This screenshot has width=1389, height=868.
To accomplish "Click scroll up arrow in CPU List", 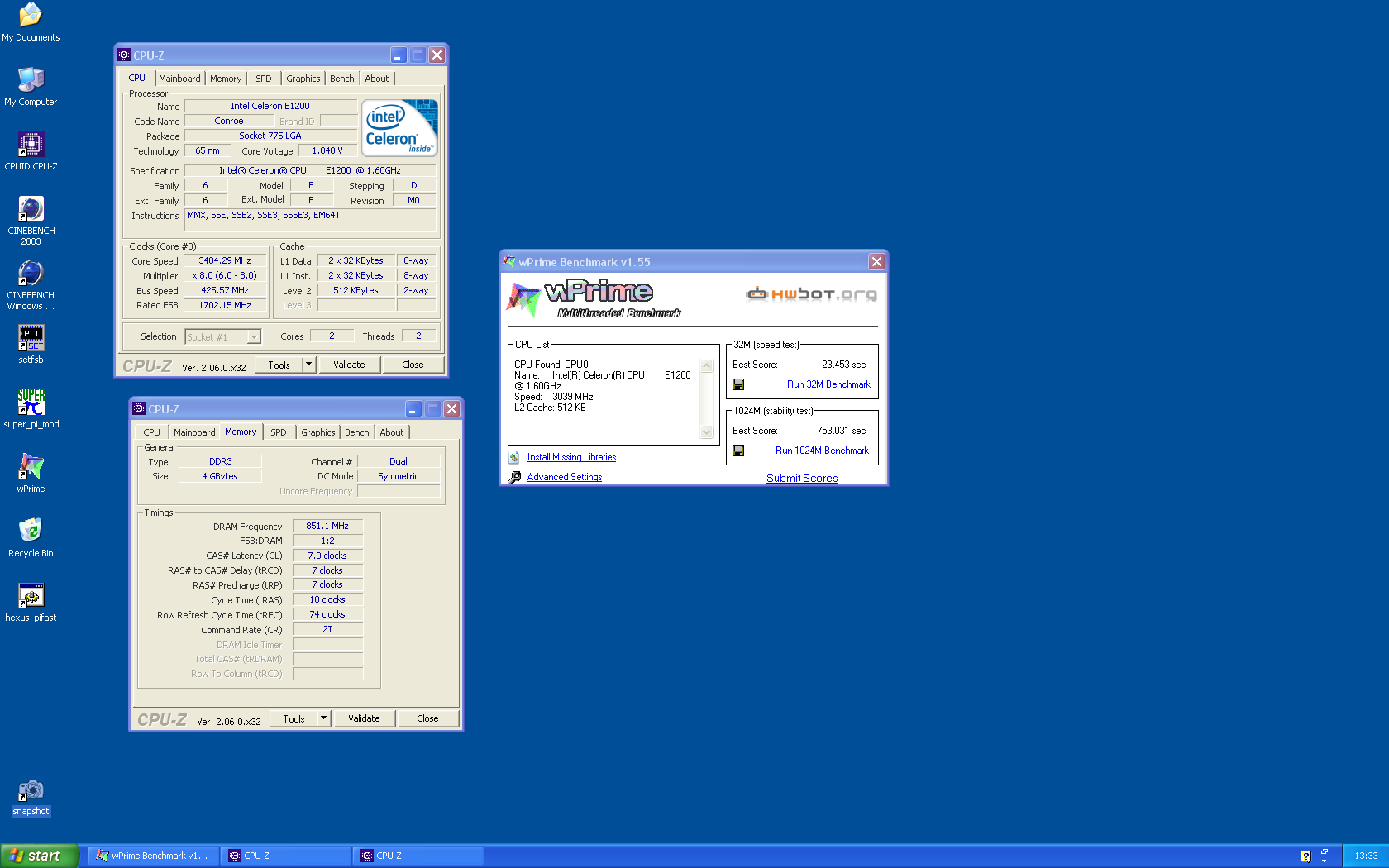I will (707, 366).
